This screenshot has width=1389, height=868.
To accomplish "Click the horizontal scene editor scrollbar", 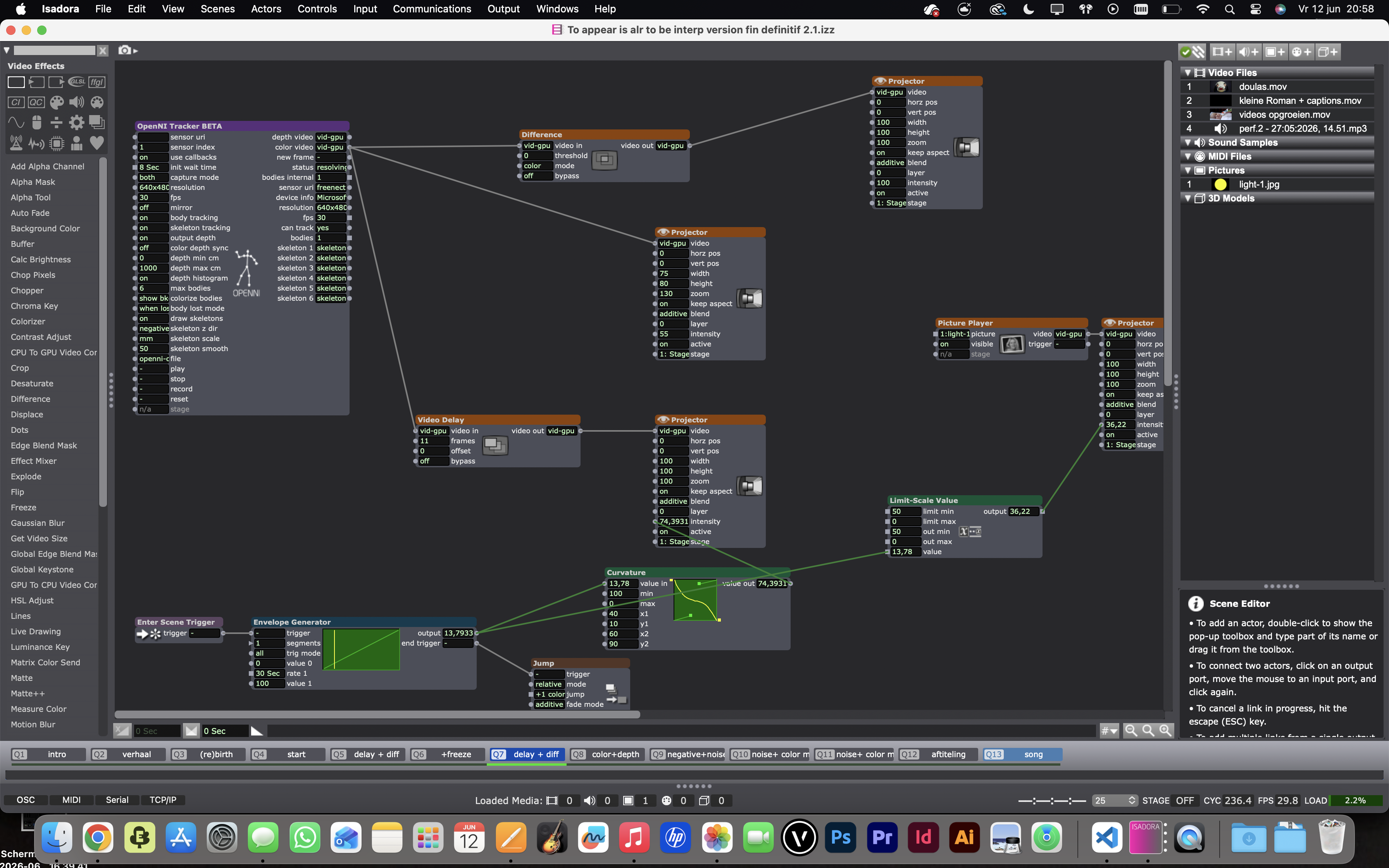I will 377,715.
